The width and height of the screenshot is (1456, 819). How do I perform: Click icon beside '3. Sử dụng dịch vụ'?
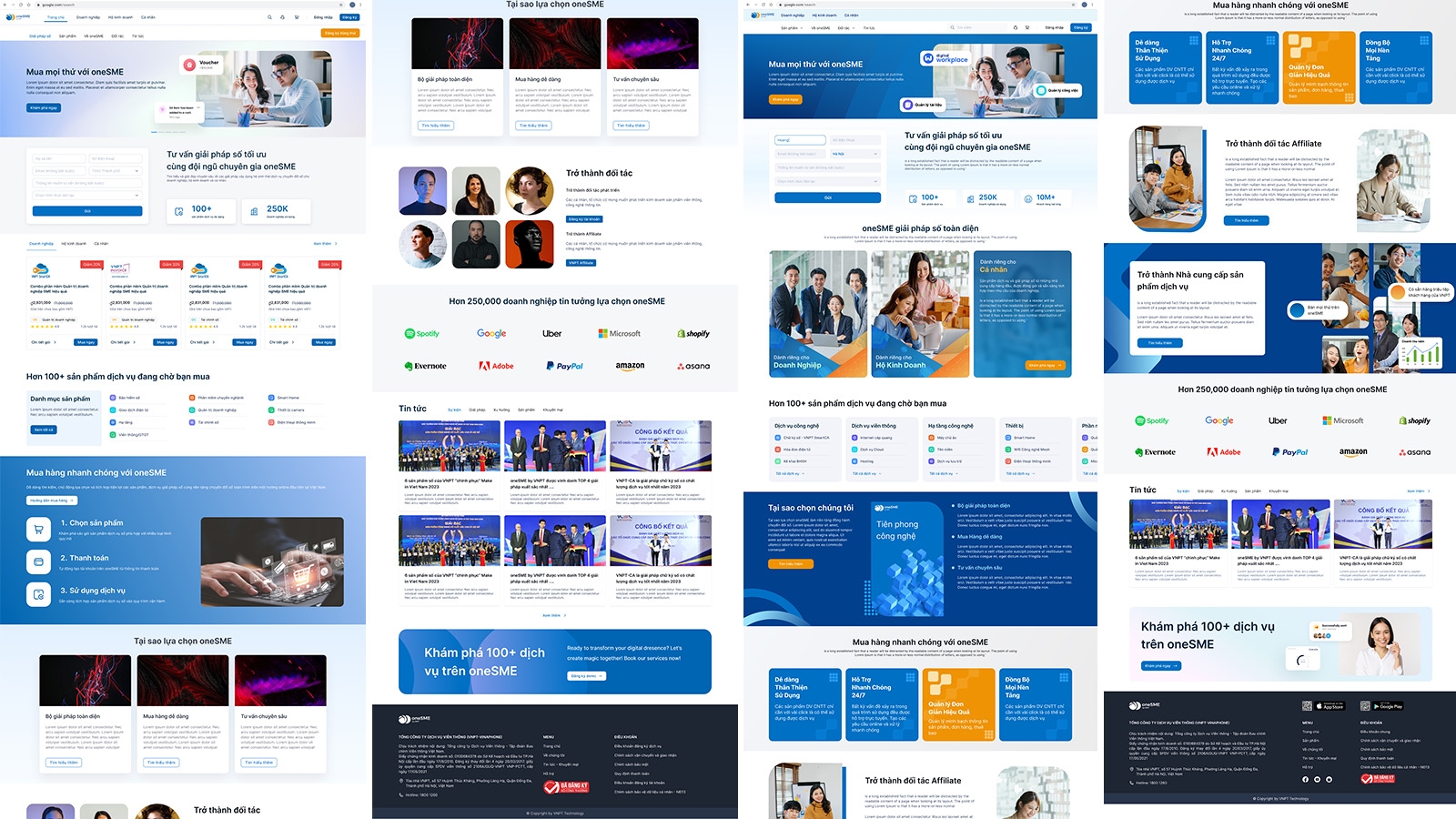coord(38,594)
